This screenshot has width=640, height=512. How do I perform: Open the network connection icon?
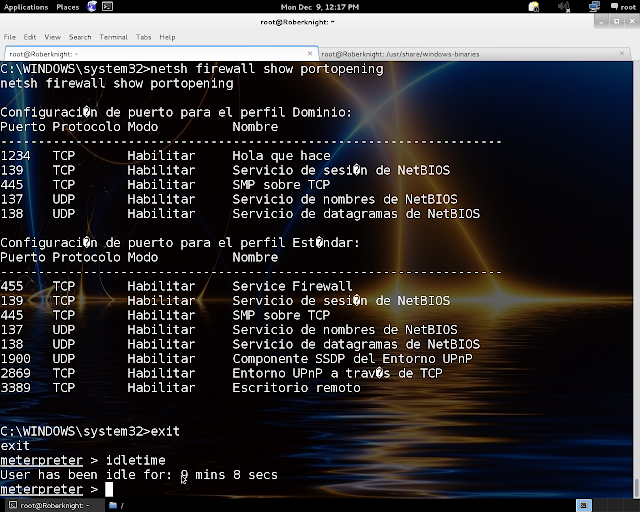click(594, 7)
